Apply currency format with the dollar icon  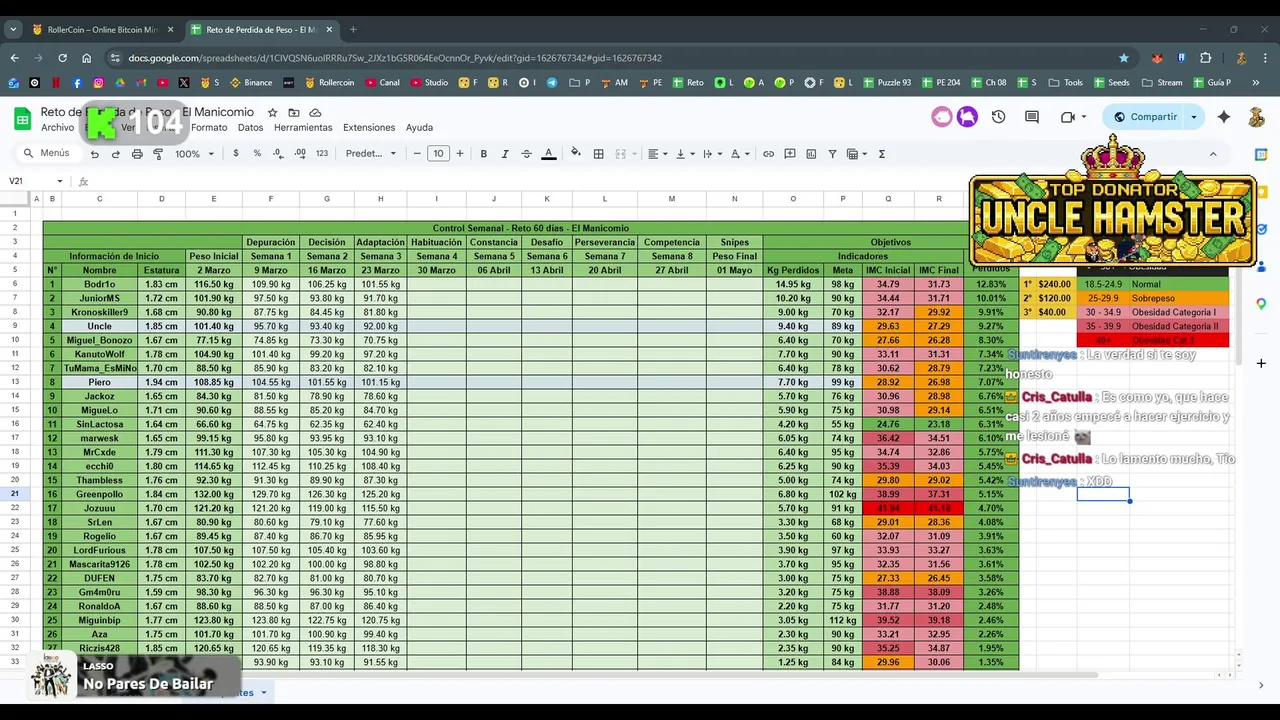tap(236, 154)
